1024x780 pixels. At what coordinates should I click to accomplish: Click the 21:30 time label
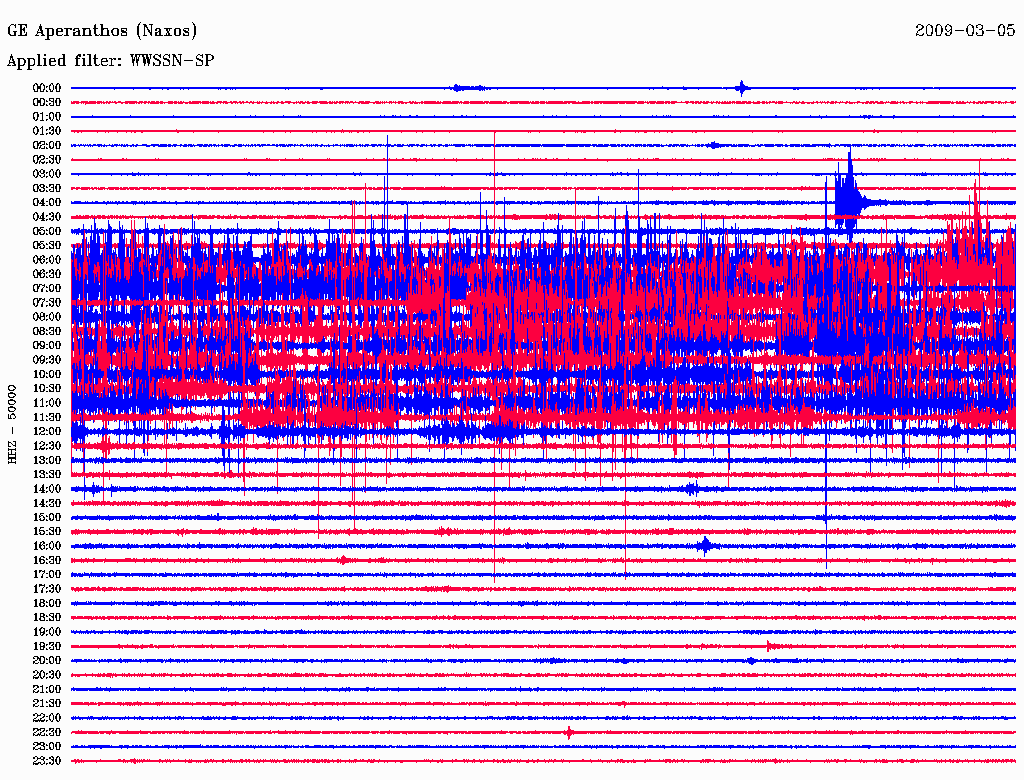pyautogui.click(x=47, y=704)
